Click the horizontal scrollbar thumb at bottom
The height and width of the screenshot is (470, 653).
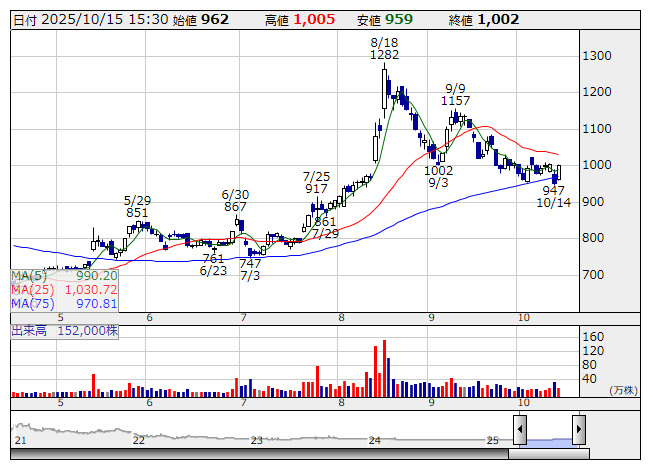549,453
